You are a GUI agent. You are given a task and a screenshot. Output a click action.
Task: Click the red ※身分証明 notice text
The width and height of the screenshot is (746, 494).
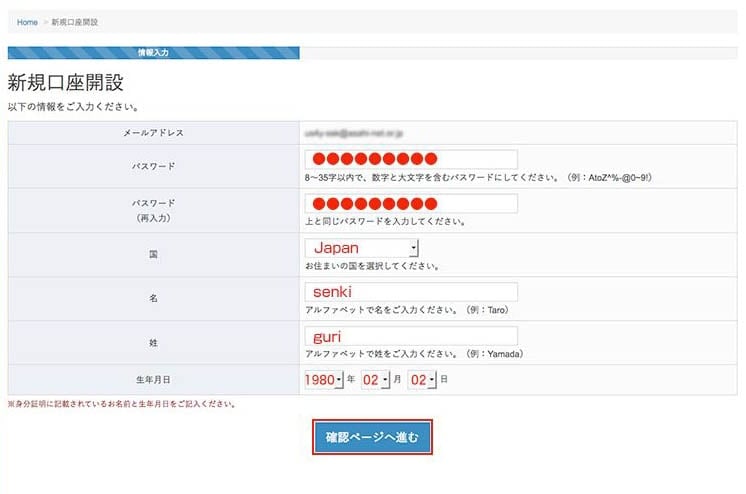[x=121, y=405]
